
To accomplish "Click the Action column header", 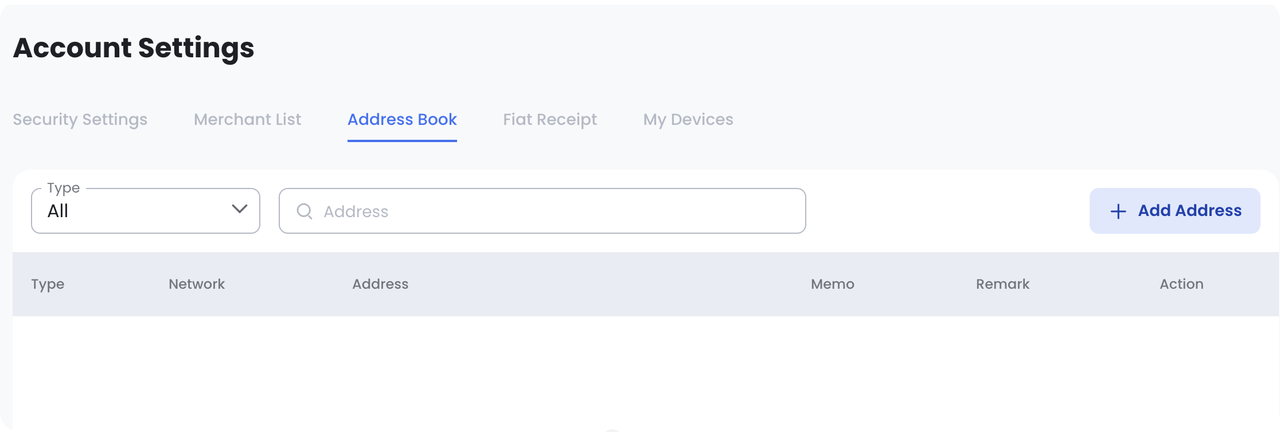I will click(1181, 284).
